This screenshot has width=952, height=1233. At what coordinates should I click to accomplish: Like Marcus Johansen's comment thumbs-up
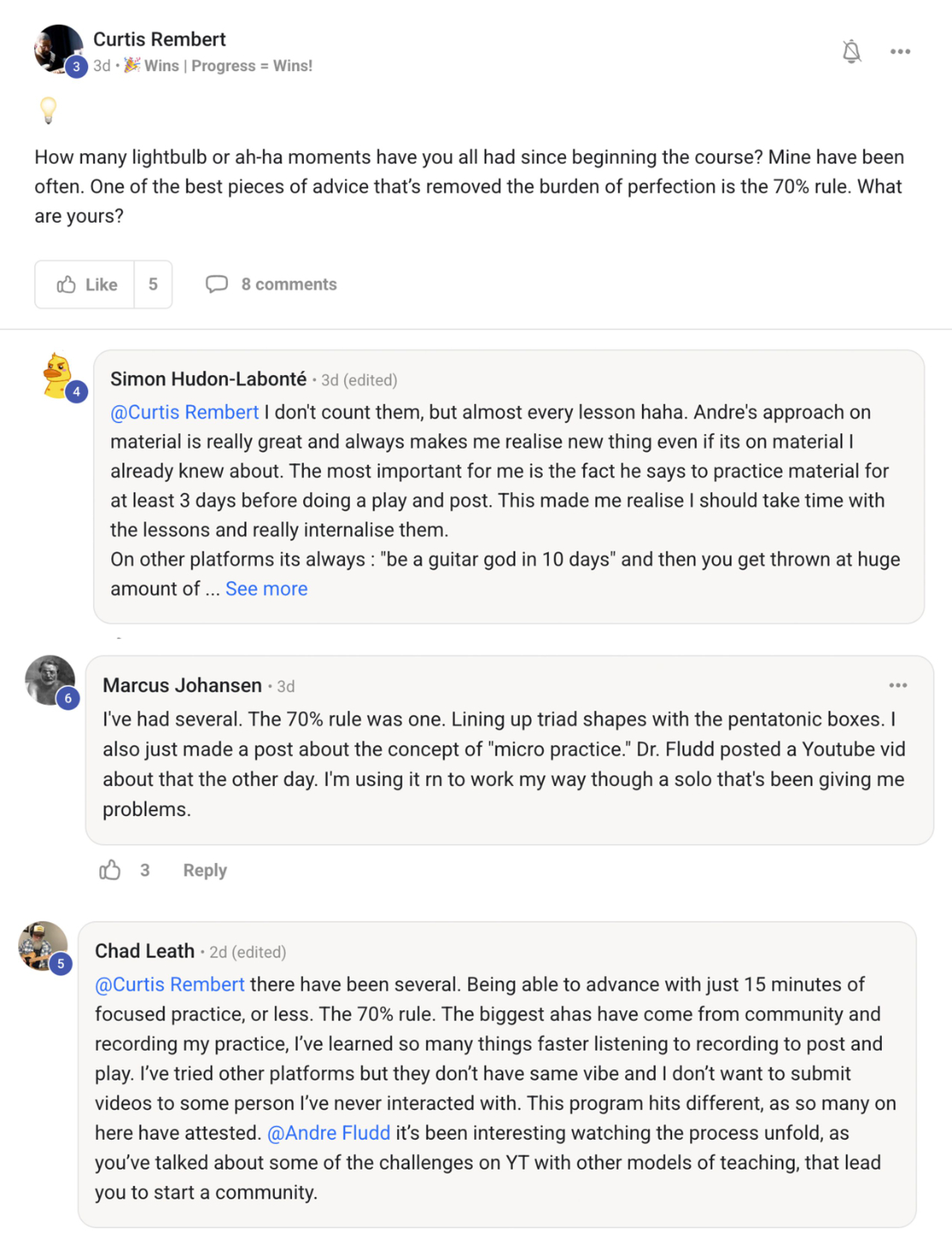tap(110, 871)
